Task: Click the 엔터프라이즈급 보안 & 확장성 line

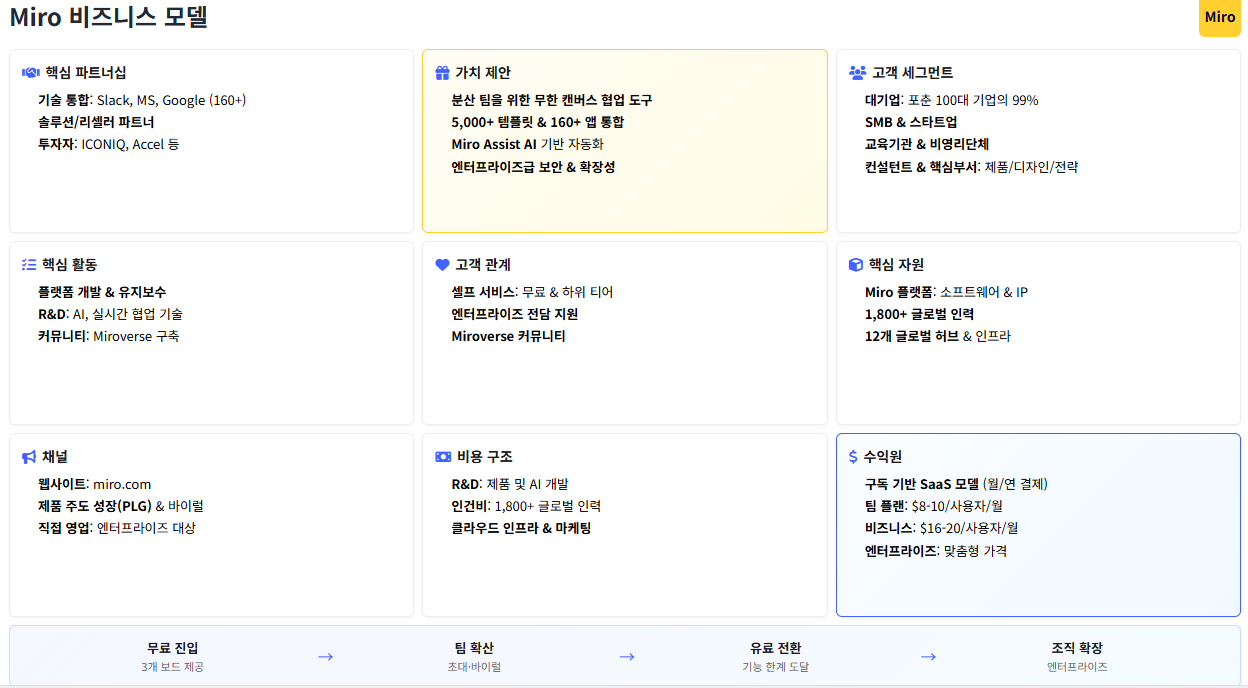Action: pos(533,166)
